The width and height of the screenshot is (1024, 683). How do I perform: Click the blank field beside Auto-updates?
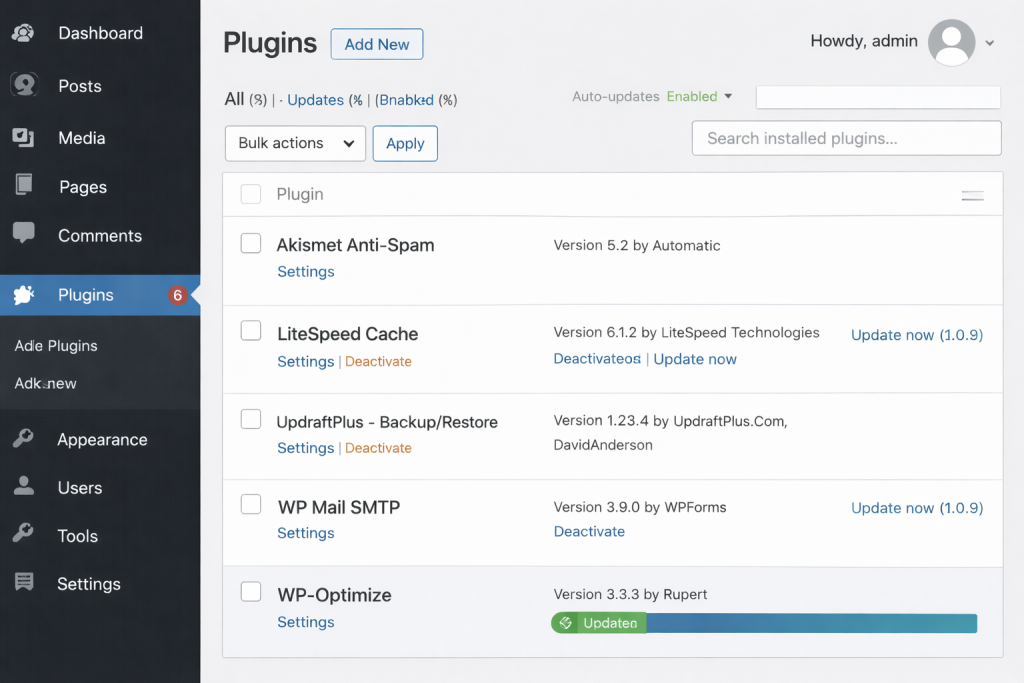pos(878,97)
